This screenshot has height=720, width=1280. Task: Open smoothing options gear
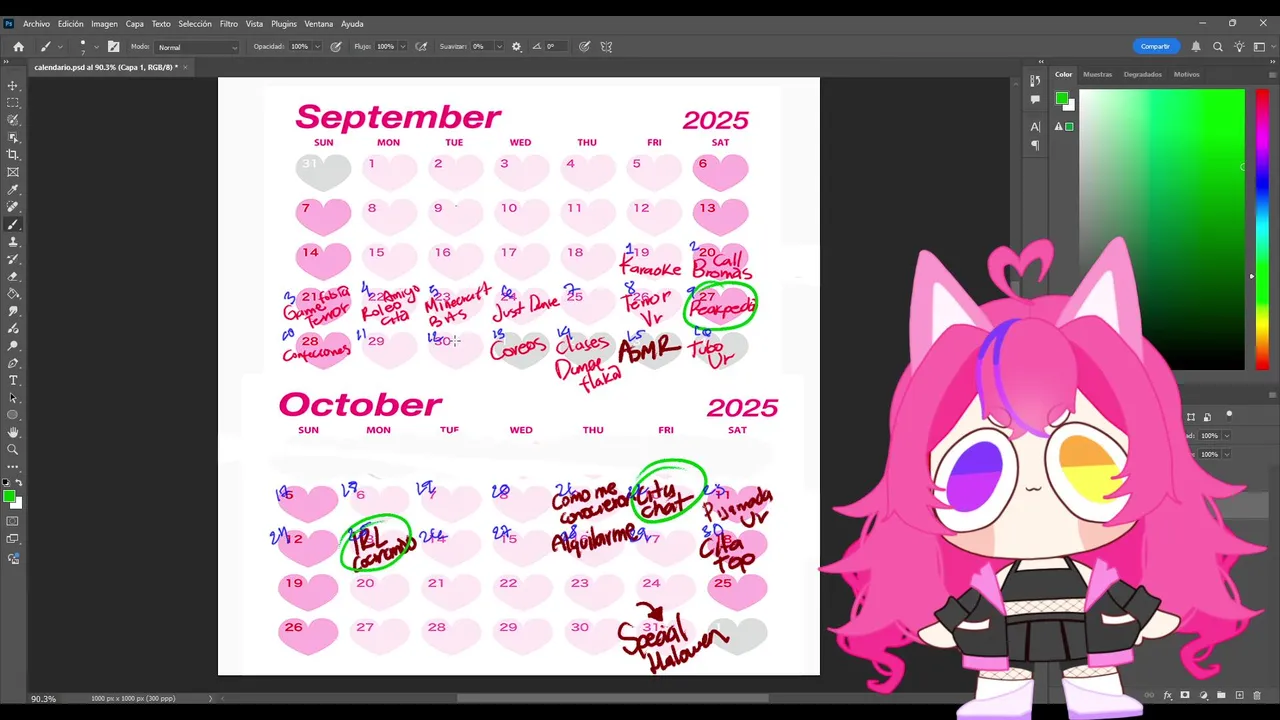point(516,46)
